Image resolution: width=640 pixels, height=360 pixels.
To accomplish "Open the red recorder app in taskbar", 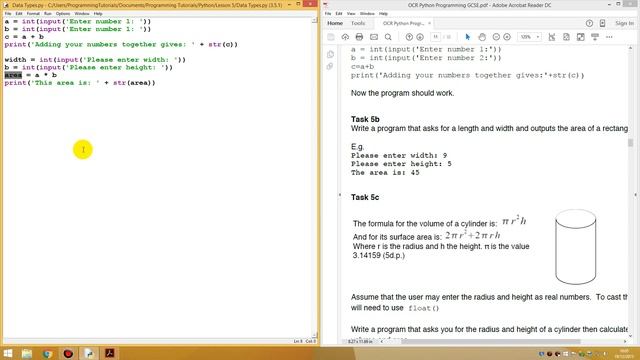I will click(x=68, y=353).
